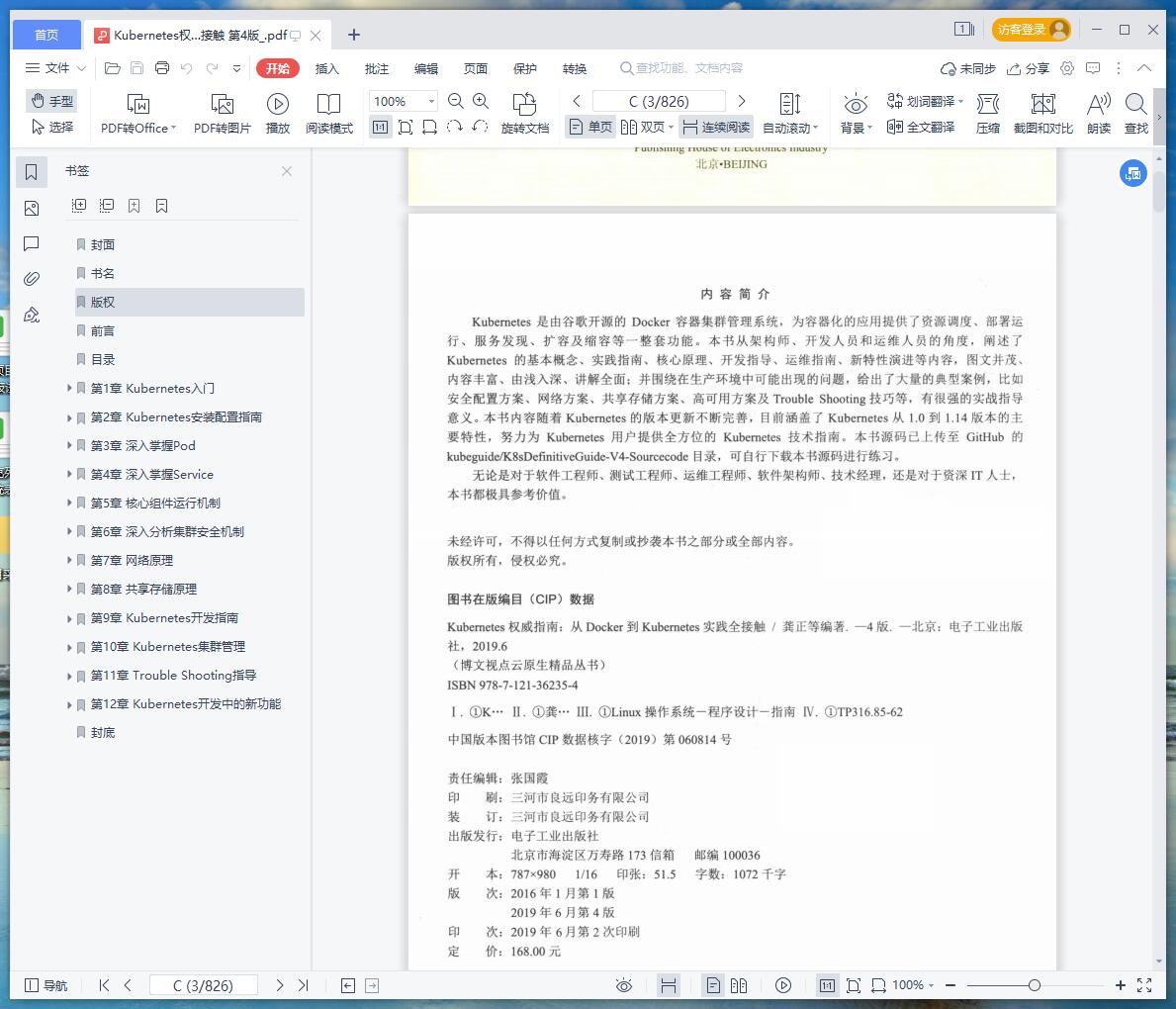Screen dimensions: 1176x1009
Task: Enter 阅读模式 reading mode
Action: tap(329, 114)
